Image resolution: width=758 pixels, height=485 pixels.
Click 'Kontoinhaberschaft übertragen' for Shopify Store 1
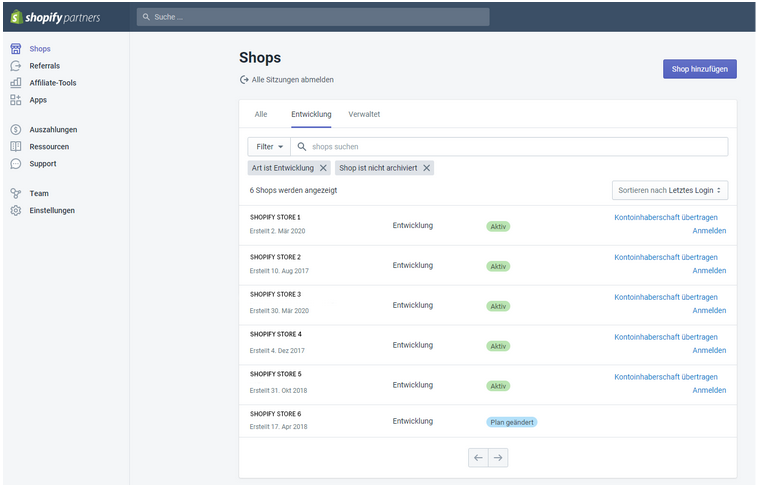coord(665,217)
